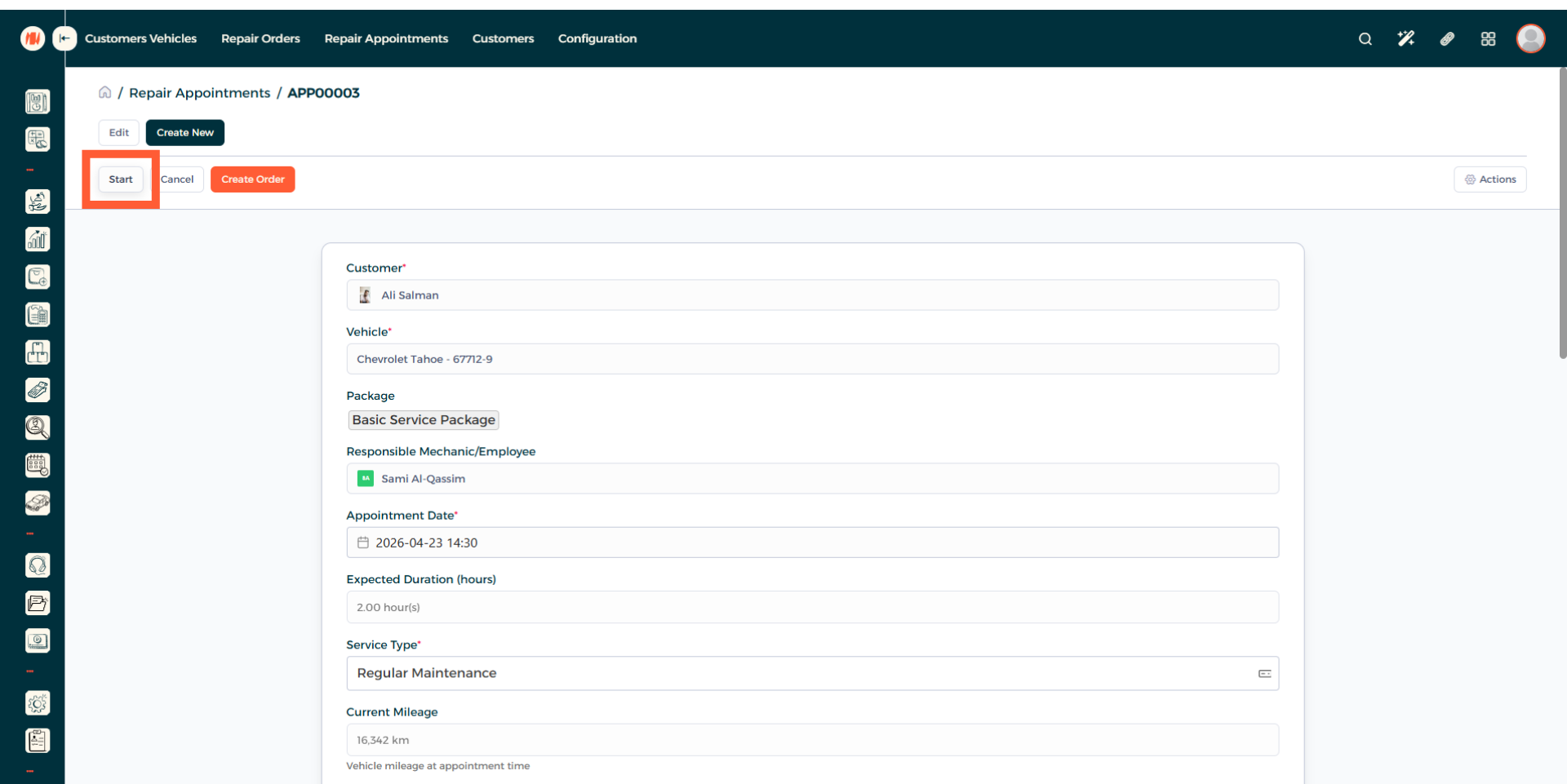This screenshot has height=784, width=1567.
Task: Open the Configuration menu
Action: click(597, 38)
